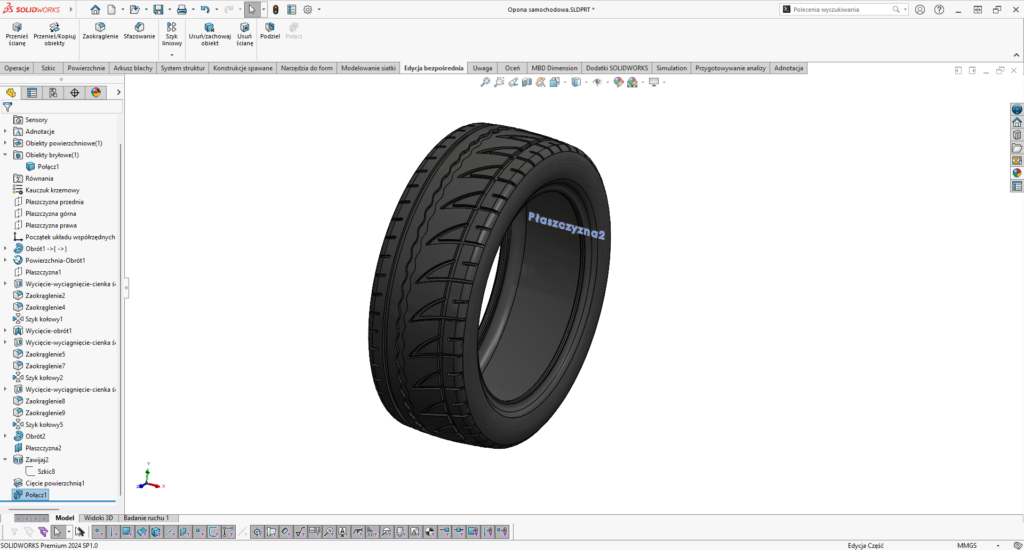
Task: Open the Arkusz blachy tab
Action: coord(133,68)
